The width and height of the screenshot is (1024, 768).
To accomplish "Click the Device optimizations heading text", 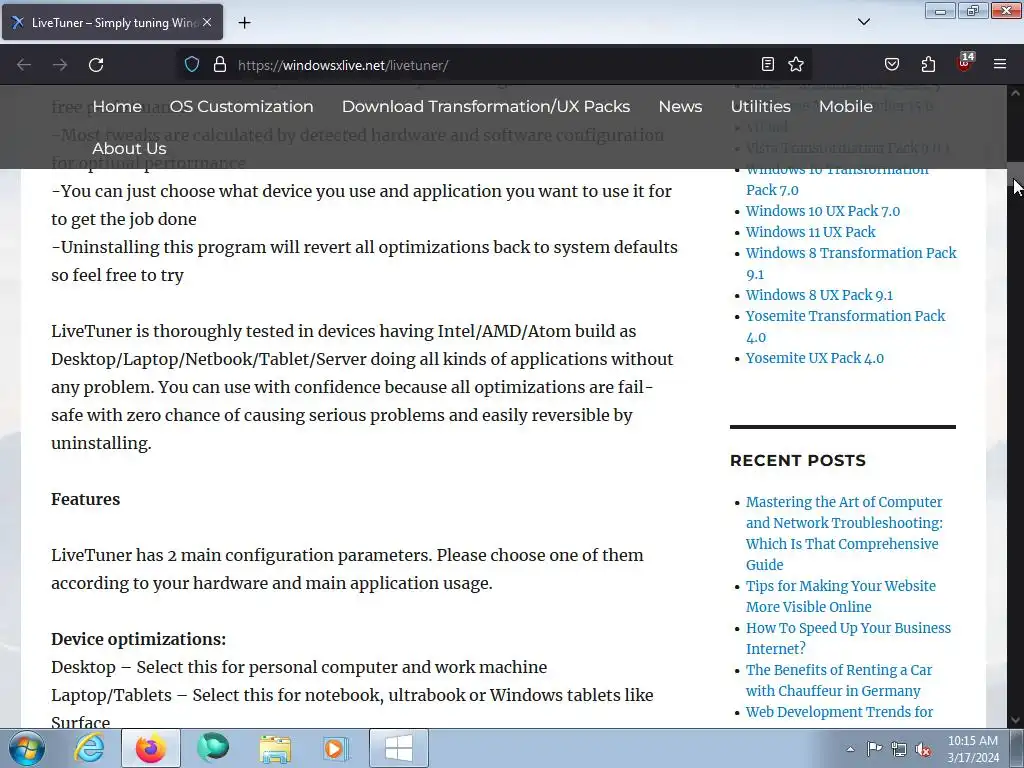I will pyautogui.click(x=138, y=639).
